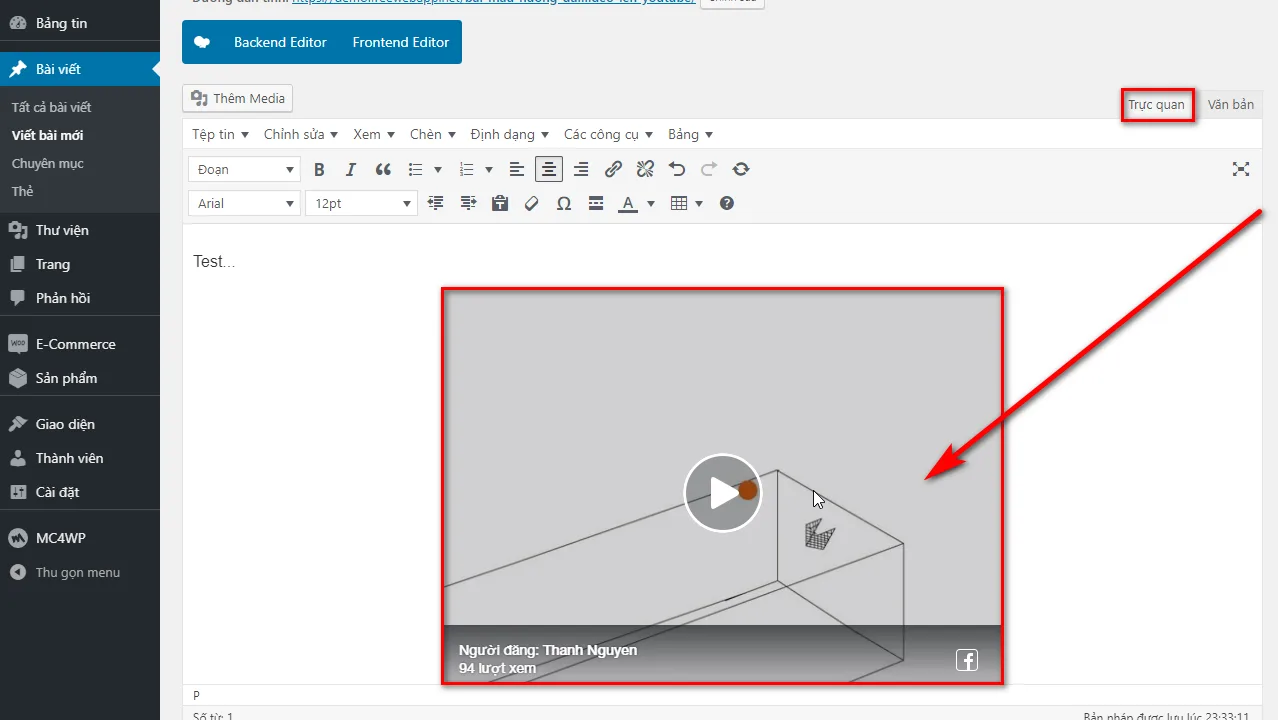Open the Chèn menu

(433, 134)
